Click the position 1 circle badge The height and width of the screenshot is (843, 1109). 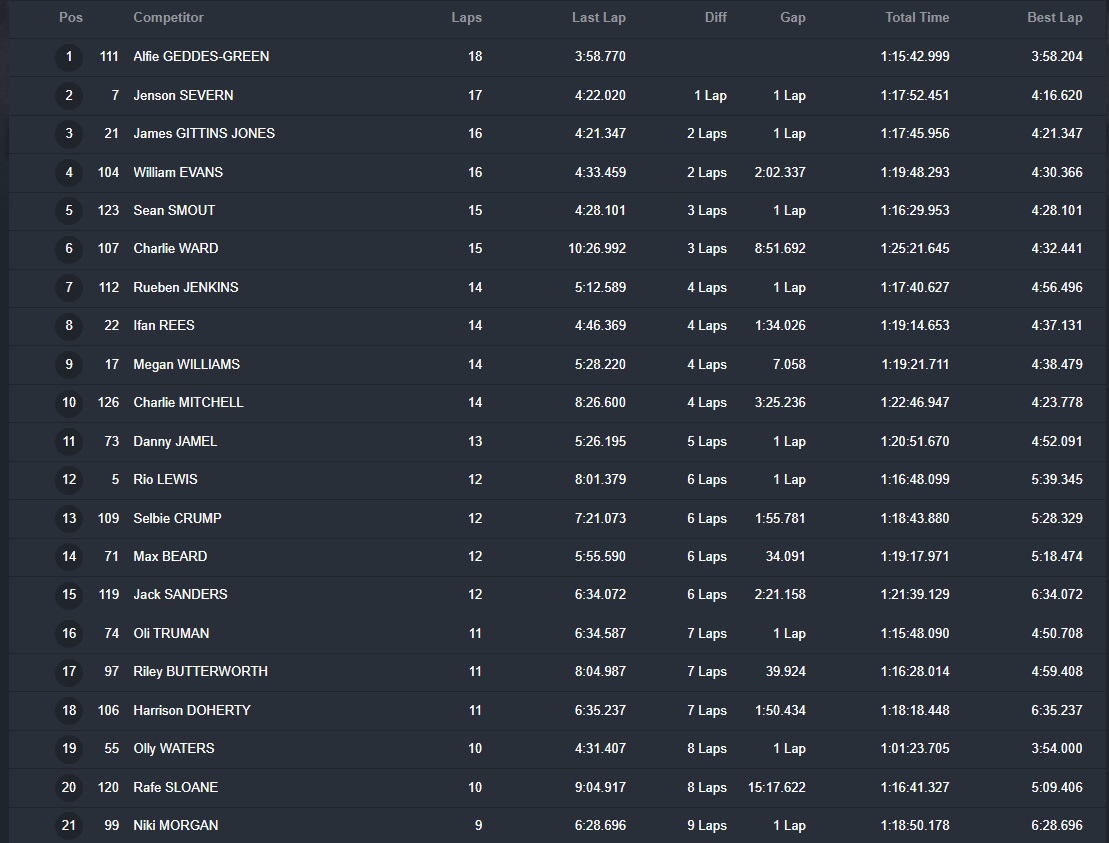pos(69,57)
